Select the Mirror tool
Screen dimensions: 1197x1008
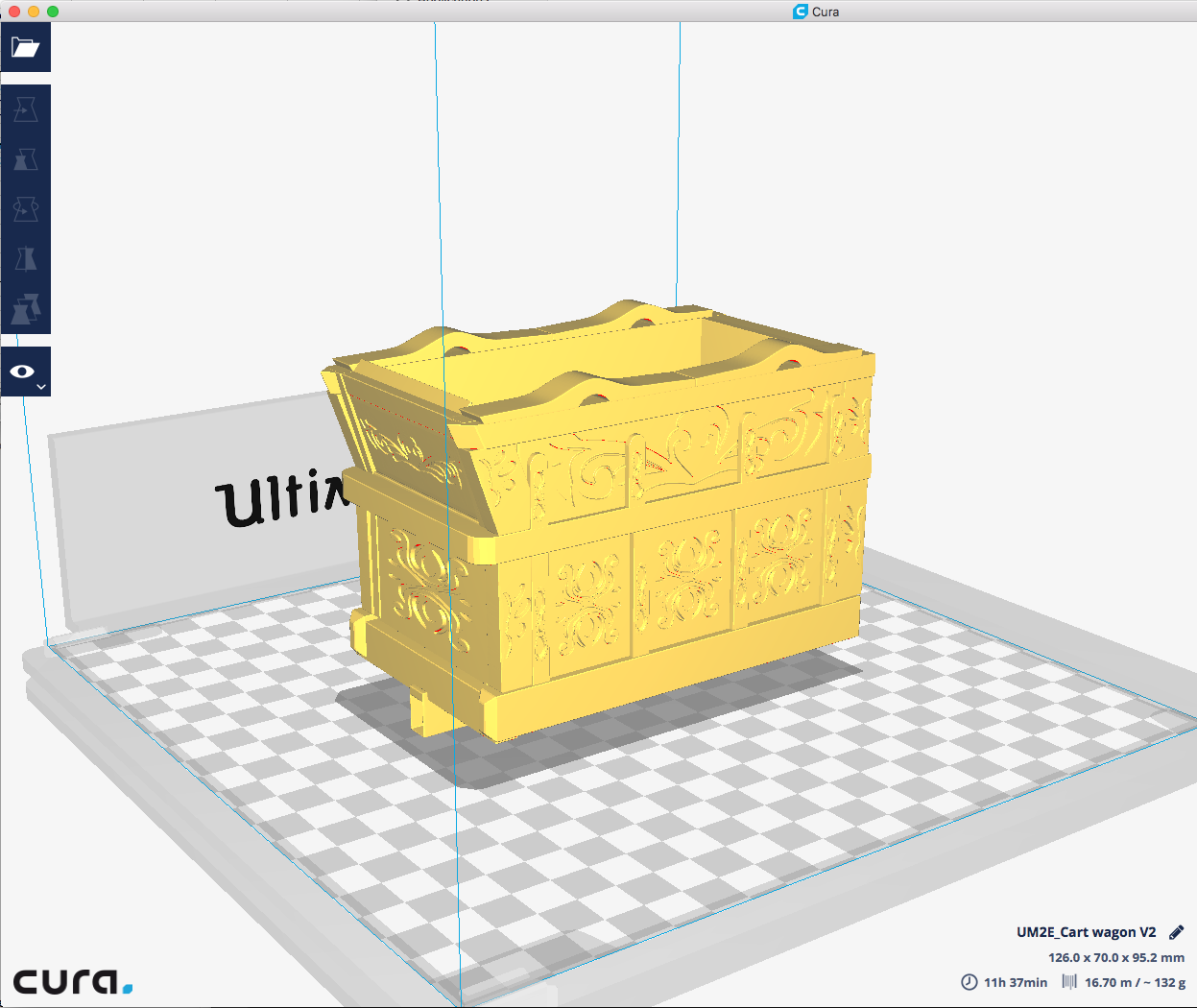coord(26,259)
